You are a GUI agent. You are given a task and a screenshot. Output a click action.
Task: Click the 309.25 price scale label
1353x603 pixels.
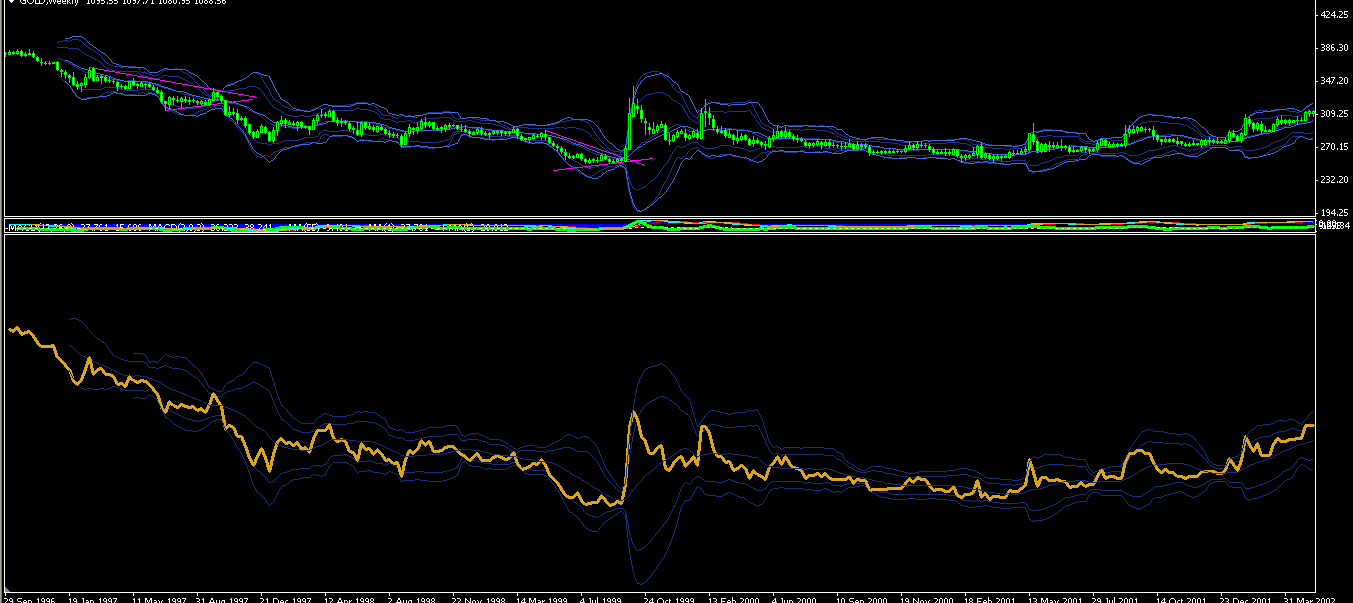click(x=1334, y=113)
